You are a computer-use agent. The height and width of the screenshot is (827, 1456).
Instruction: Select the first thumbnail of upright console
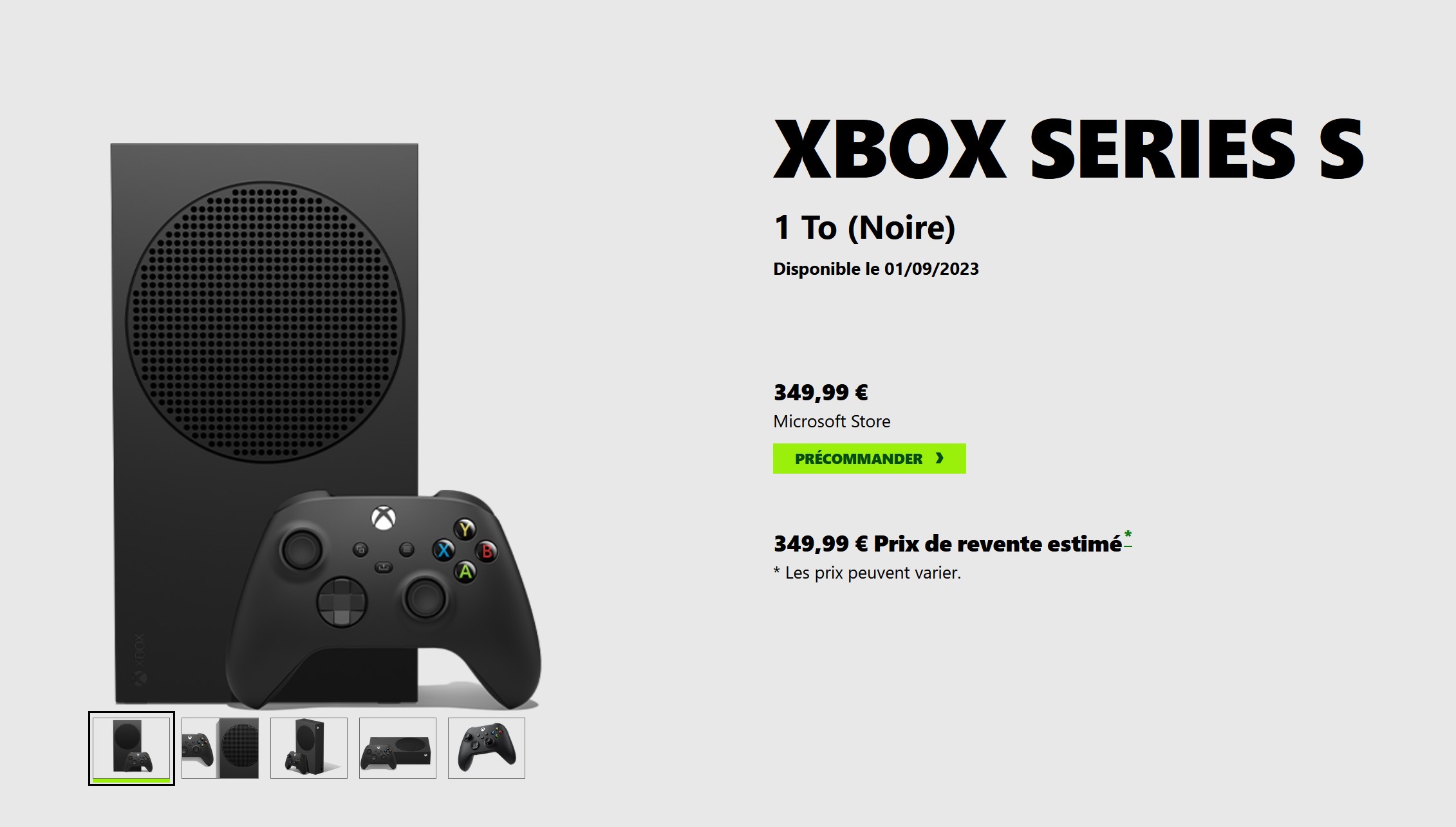pos(131,748)
